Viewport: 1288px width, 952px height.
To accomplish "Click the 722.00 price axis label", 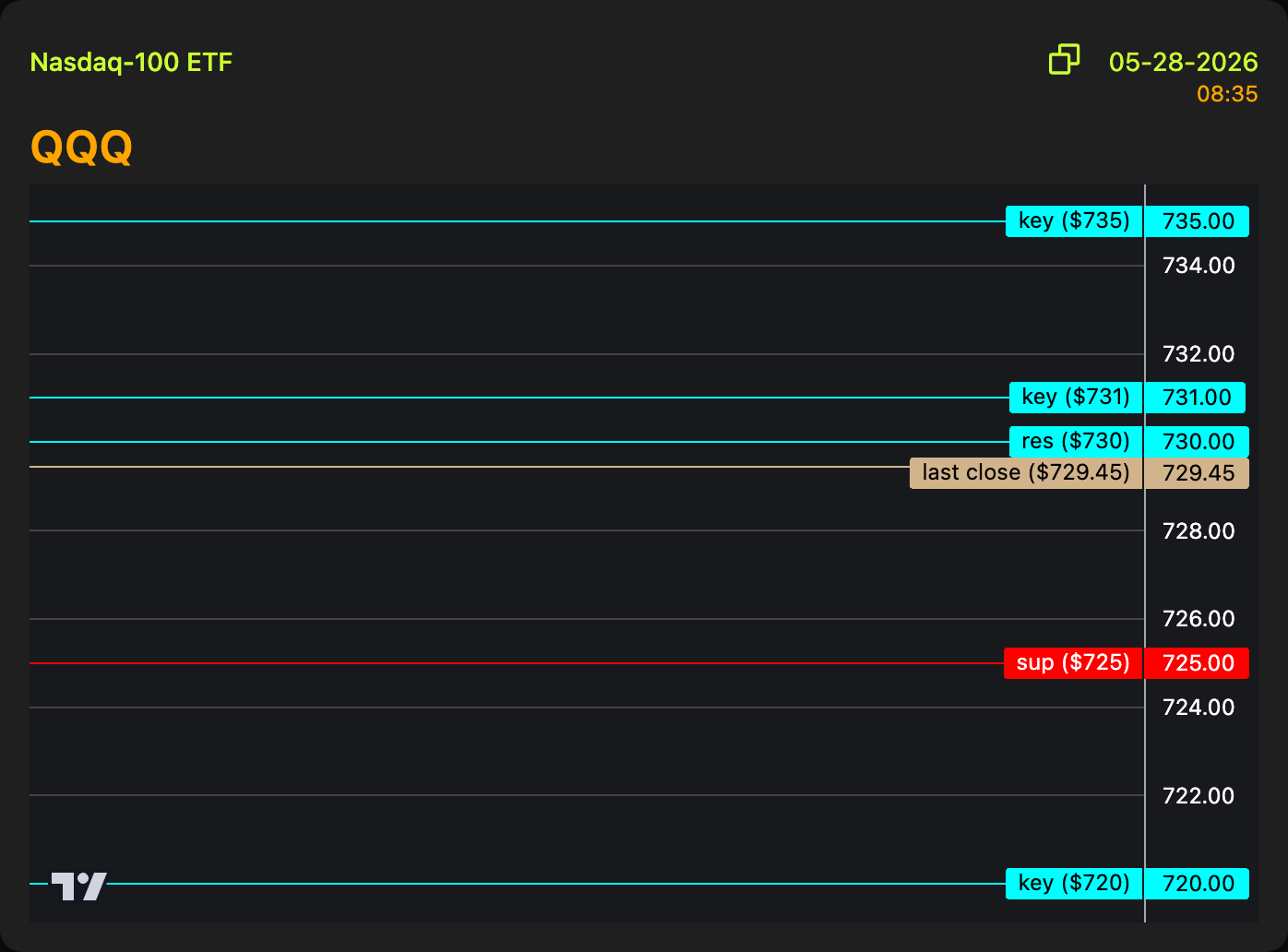I will point(1198,796).
